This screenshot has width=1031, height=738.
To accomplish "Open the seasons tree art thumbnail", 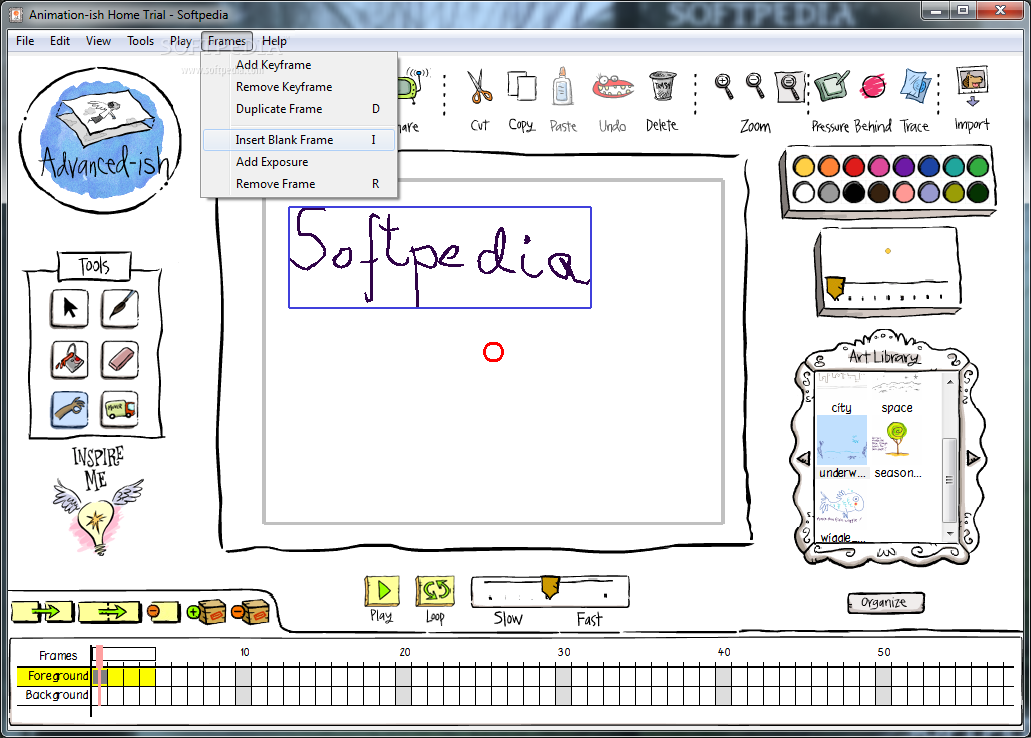I will (x=896, y=439).
